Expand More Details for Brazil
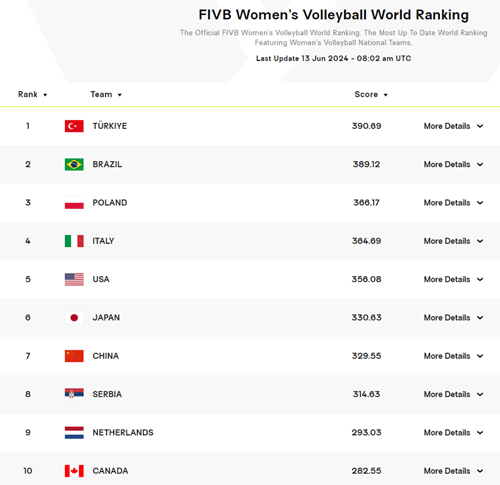The width and height of the screenshot is (500, 485). 453,164
